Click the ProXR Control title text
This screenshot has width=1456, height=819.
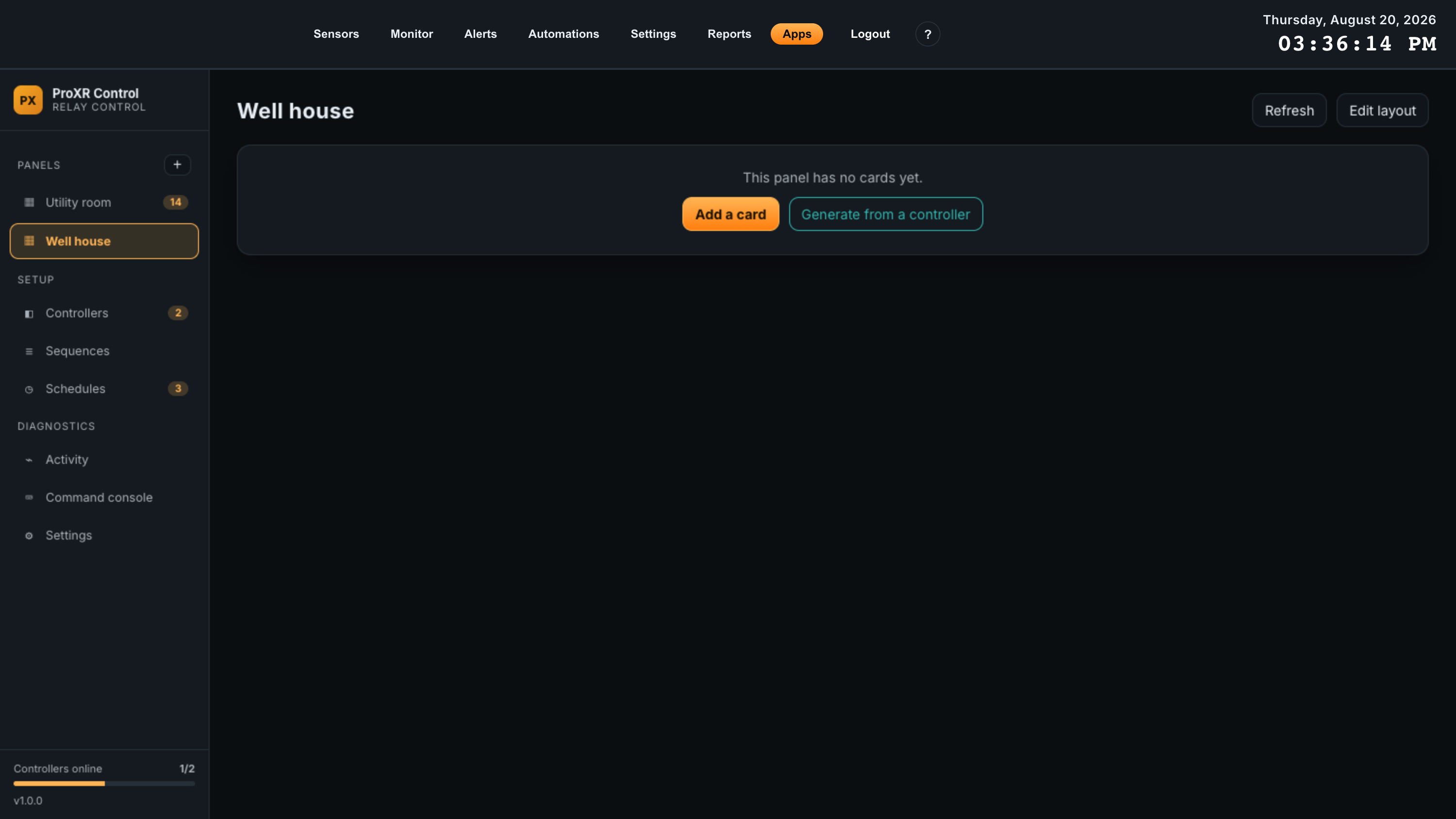coord(95,93)
